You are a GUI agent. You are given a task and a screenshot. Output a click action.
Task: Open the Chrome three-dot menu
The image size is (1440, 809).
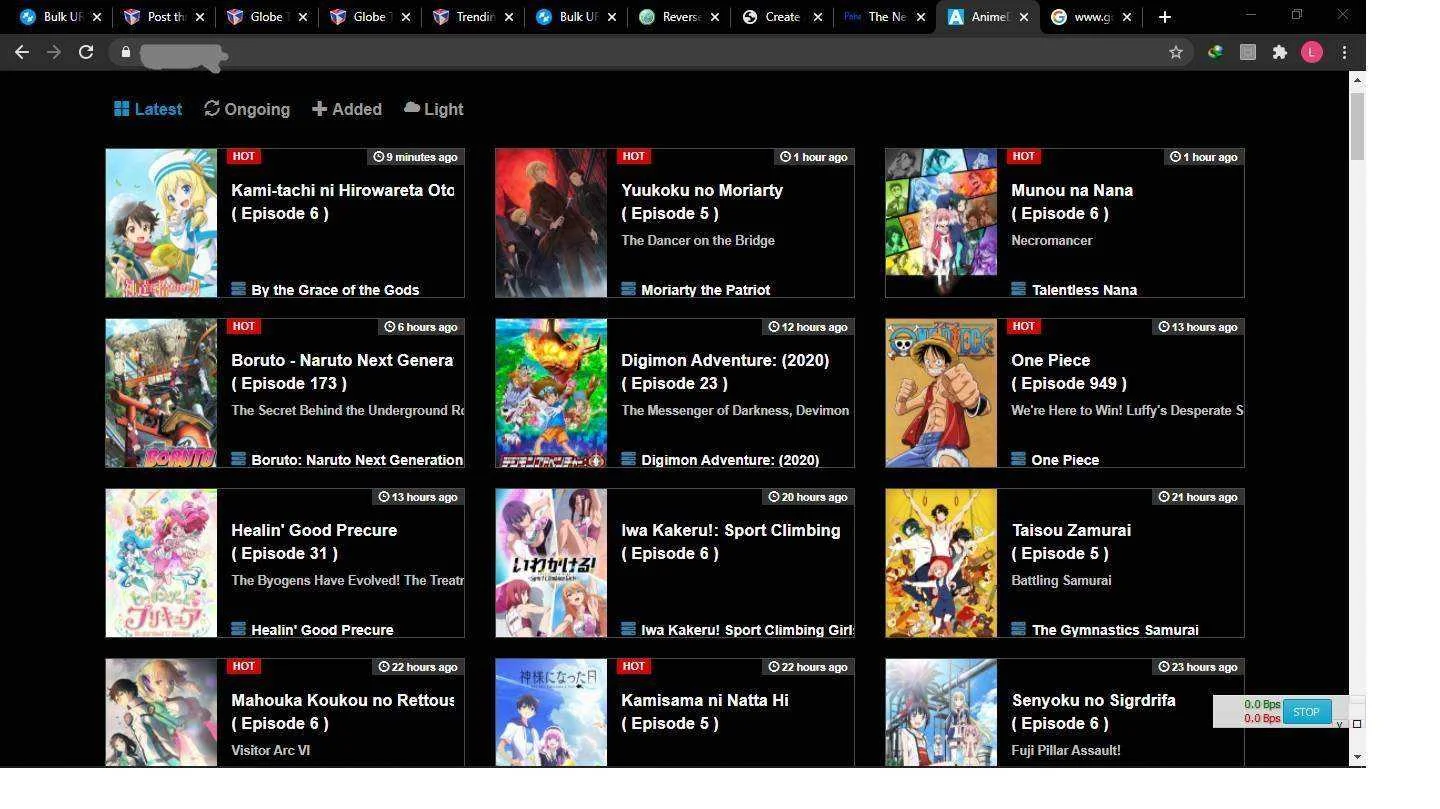pos(1344,52)
